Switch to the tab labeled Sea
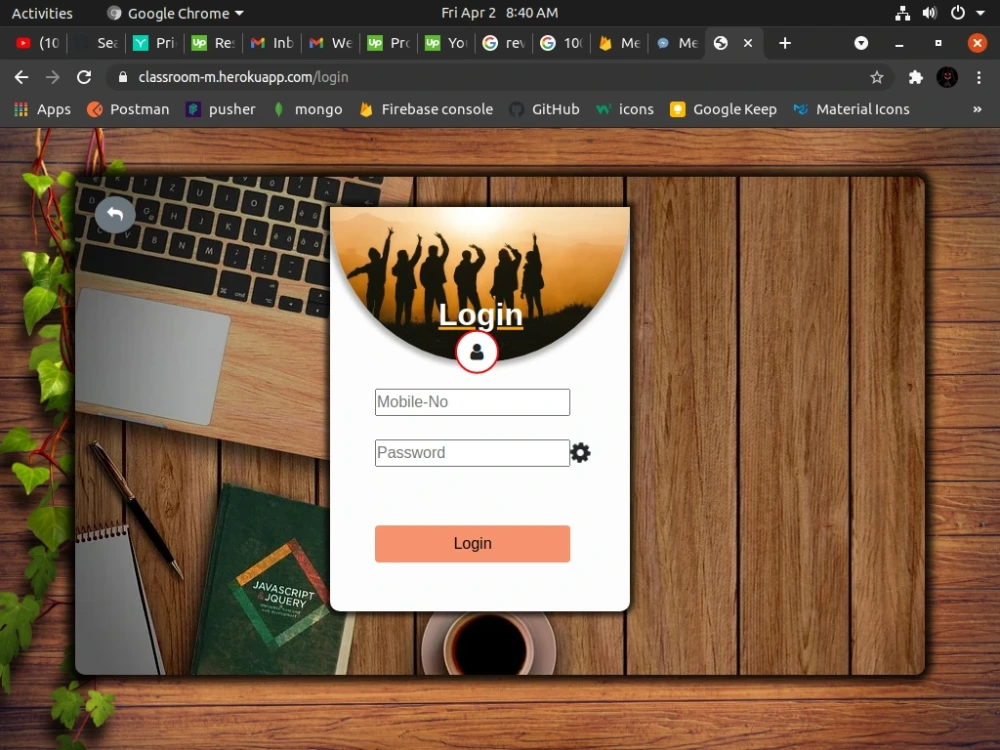Viewport: 1000px width, 750px height. (x=97, y=43)
